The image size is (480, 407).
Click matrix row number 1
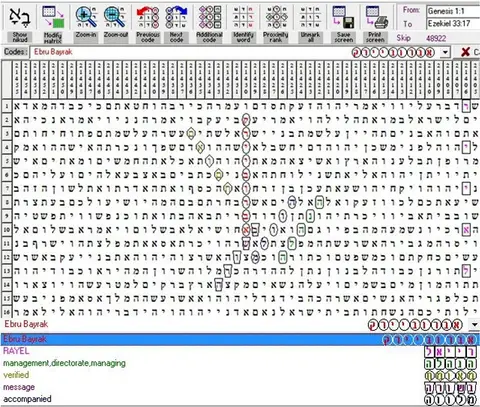tap(7, 106)
